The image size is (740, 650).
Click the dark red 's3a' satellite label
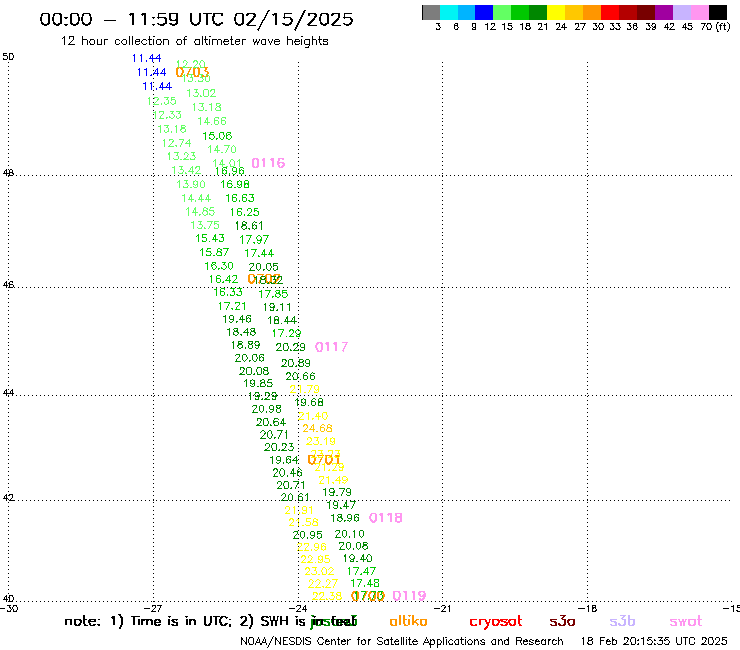tap(562, 621)
